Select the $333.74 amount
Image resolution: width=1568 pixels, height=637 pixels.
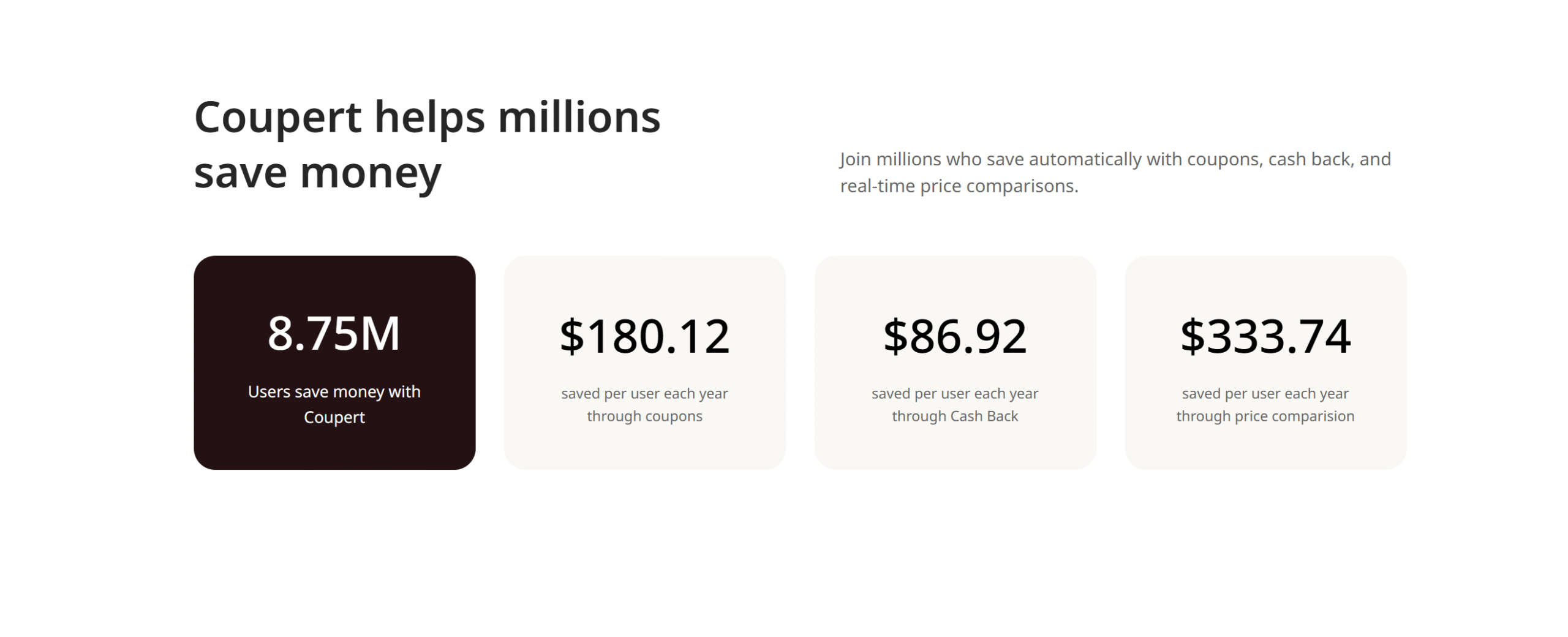(x=1265, y=336)
